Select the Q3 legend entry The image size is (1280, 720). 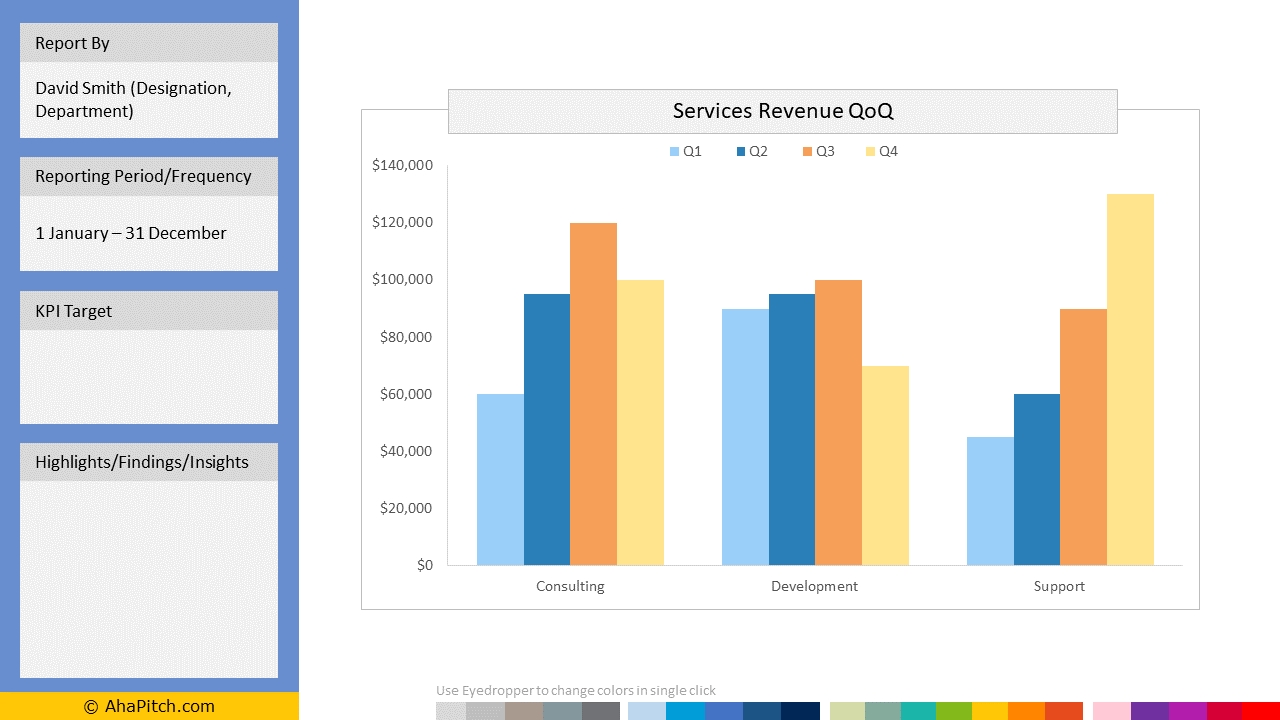(818, 151)
